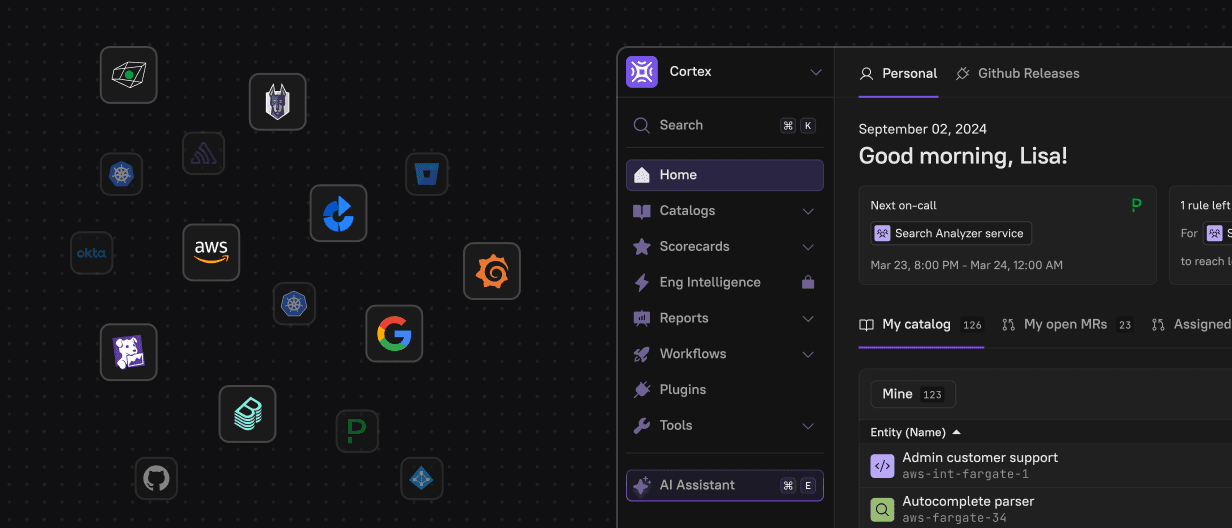The image size is (1232, 528).
Task: Expand the Workflows sidebar section
Action: [725, 354]
